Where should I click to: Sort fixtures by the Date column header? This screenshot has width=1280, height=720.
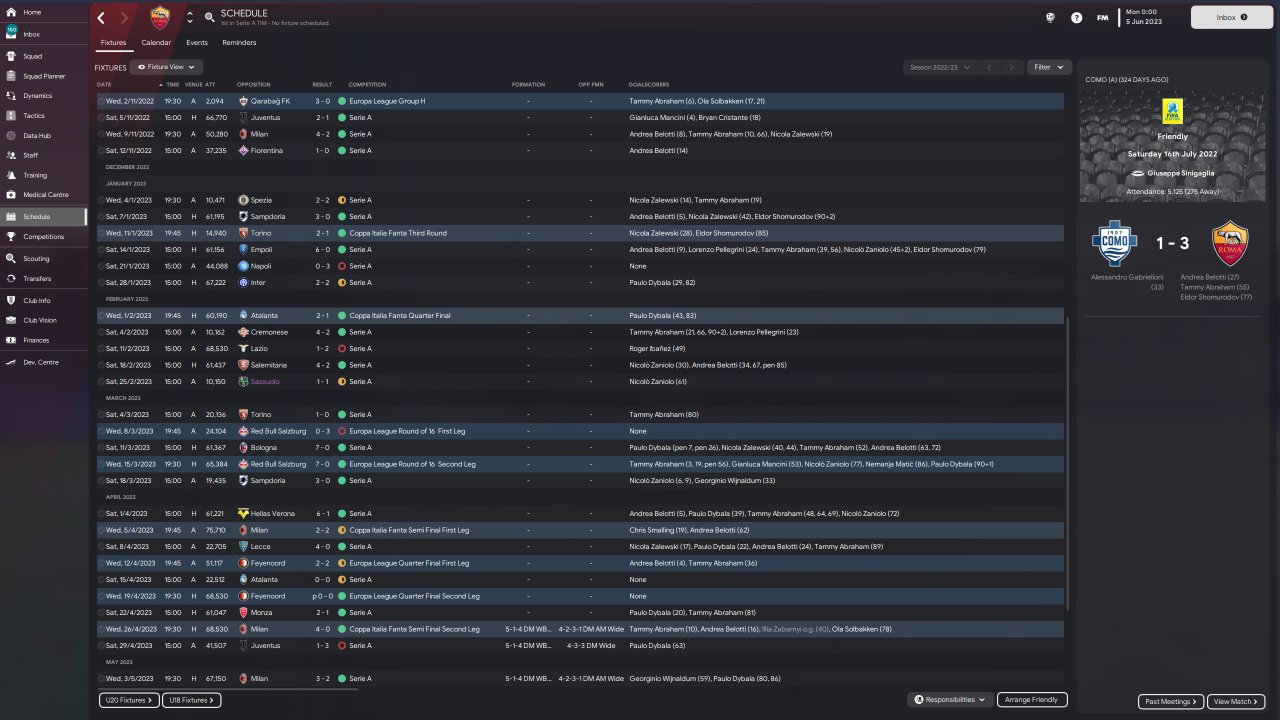click(x=104, y=84)
